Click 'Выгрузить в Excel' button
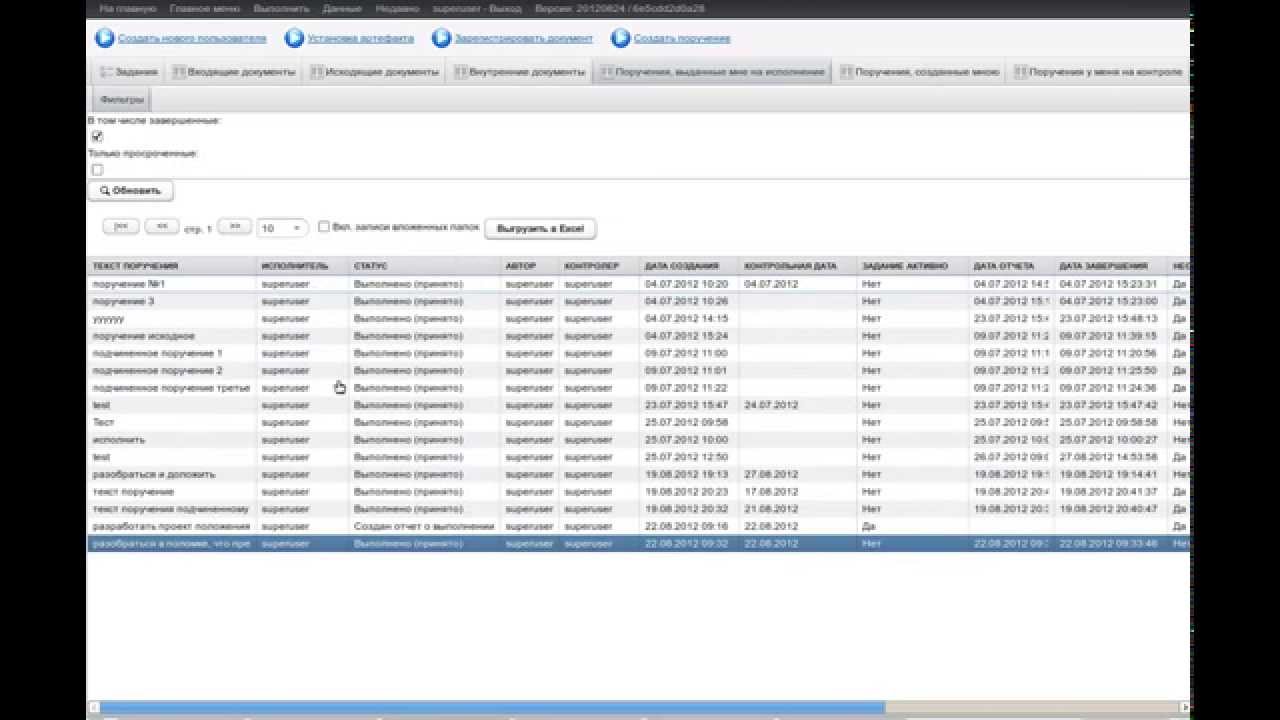1280x720 pixels. [x=540, y=229]
